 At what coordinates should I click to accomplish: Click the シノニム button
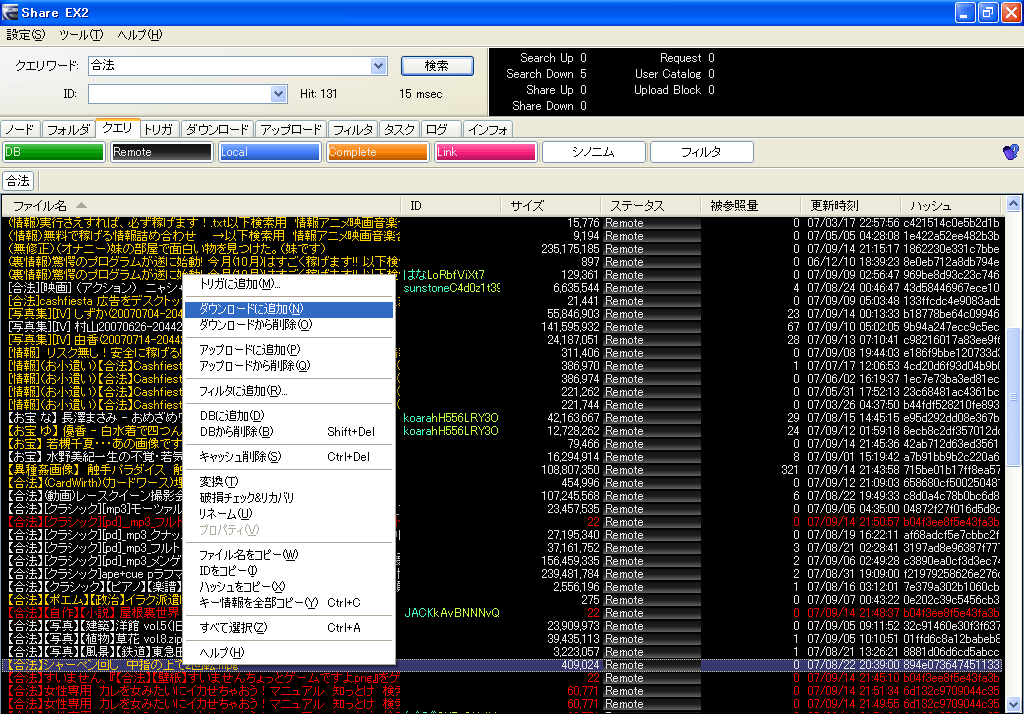(x=593, y=152)
